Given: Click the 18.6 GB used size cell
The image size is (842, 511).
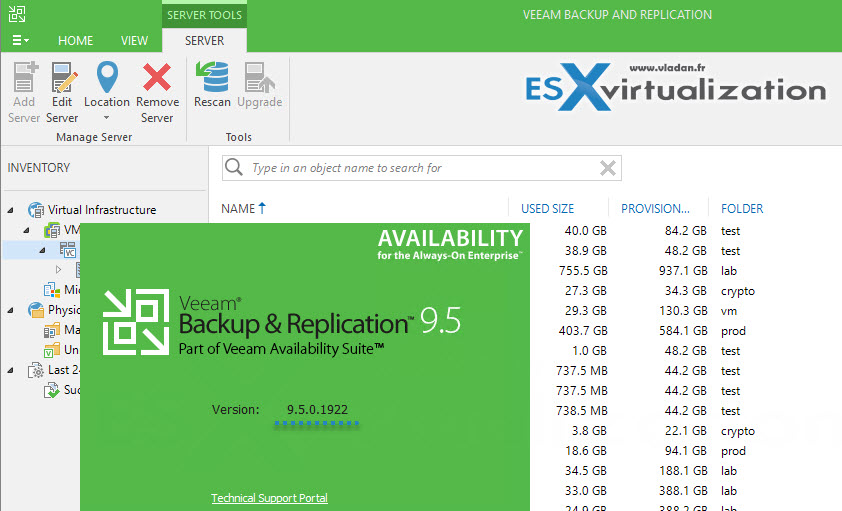Looking at the screenshot, I should (x=586, y=451).
